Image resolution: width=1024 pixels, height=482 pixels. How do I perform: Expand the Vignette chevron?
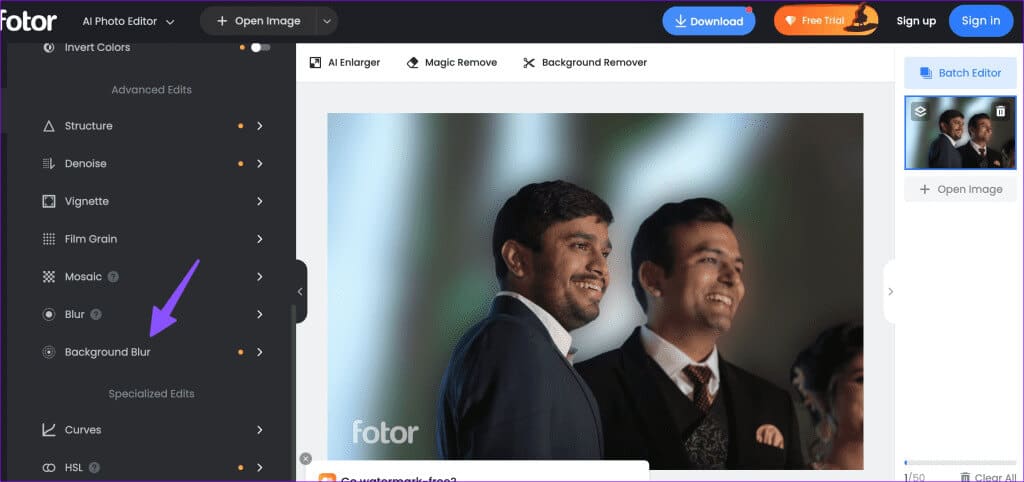pos(259,201)
